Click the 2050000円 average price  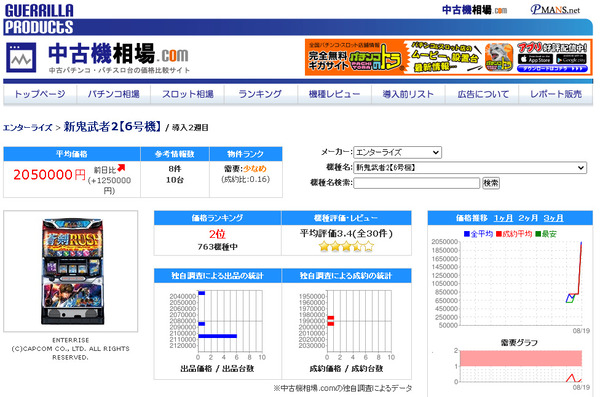[49, 175]
